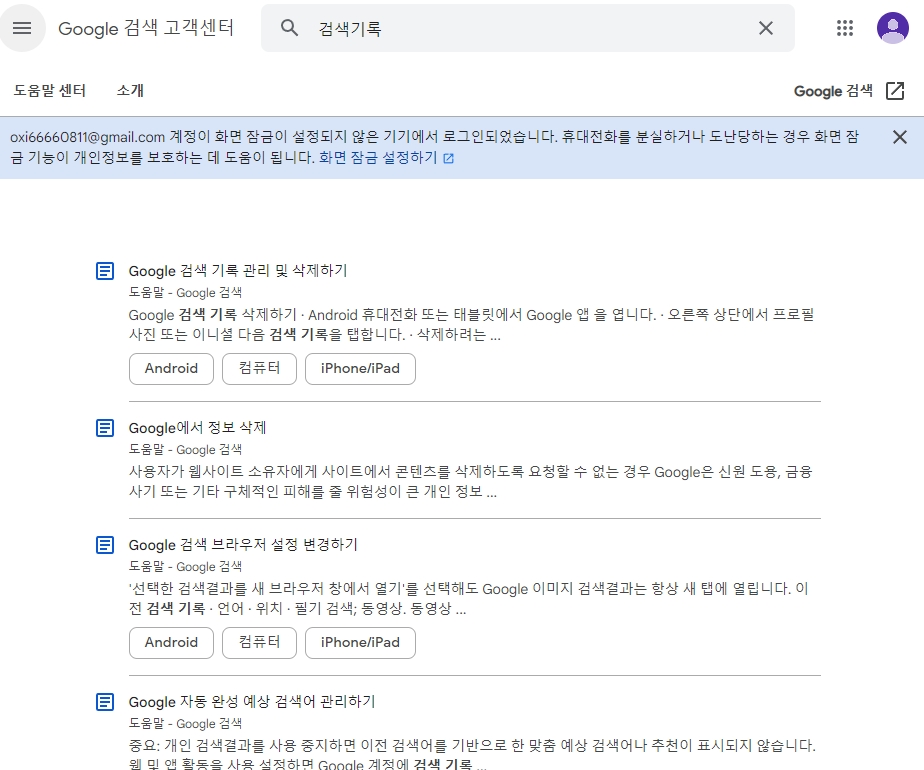Image resolution: width=924 pixels, height=770 pixels.
Task: Click document icon beside 브라우저 설정 변경하기 article
Action: pyautogui.click(x=105, y=545)
